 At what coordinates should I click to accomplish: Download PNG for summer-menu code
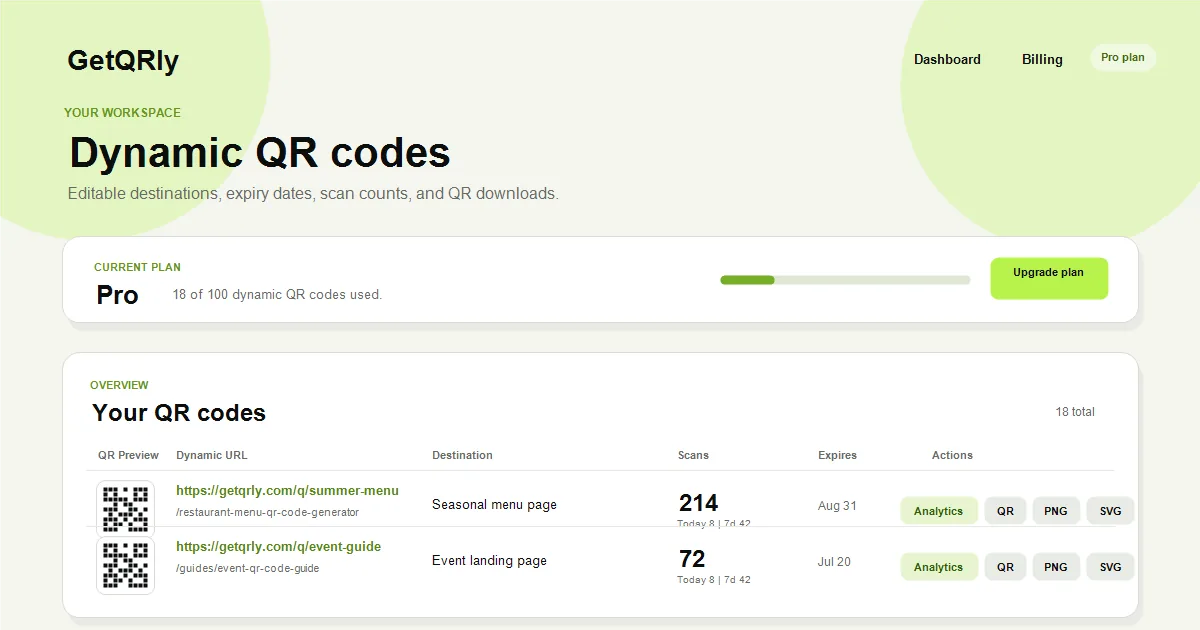click(x=1056, y=511)
